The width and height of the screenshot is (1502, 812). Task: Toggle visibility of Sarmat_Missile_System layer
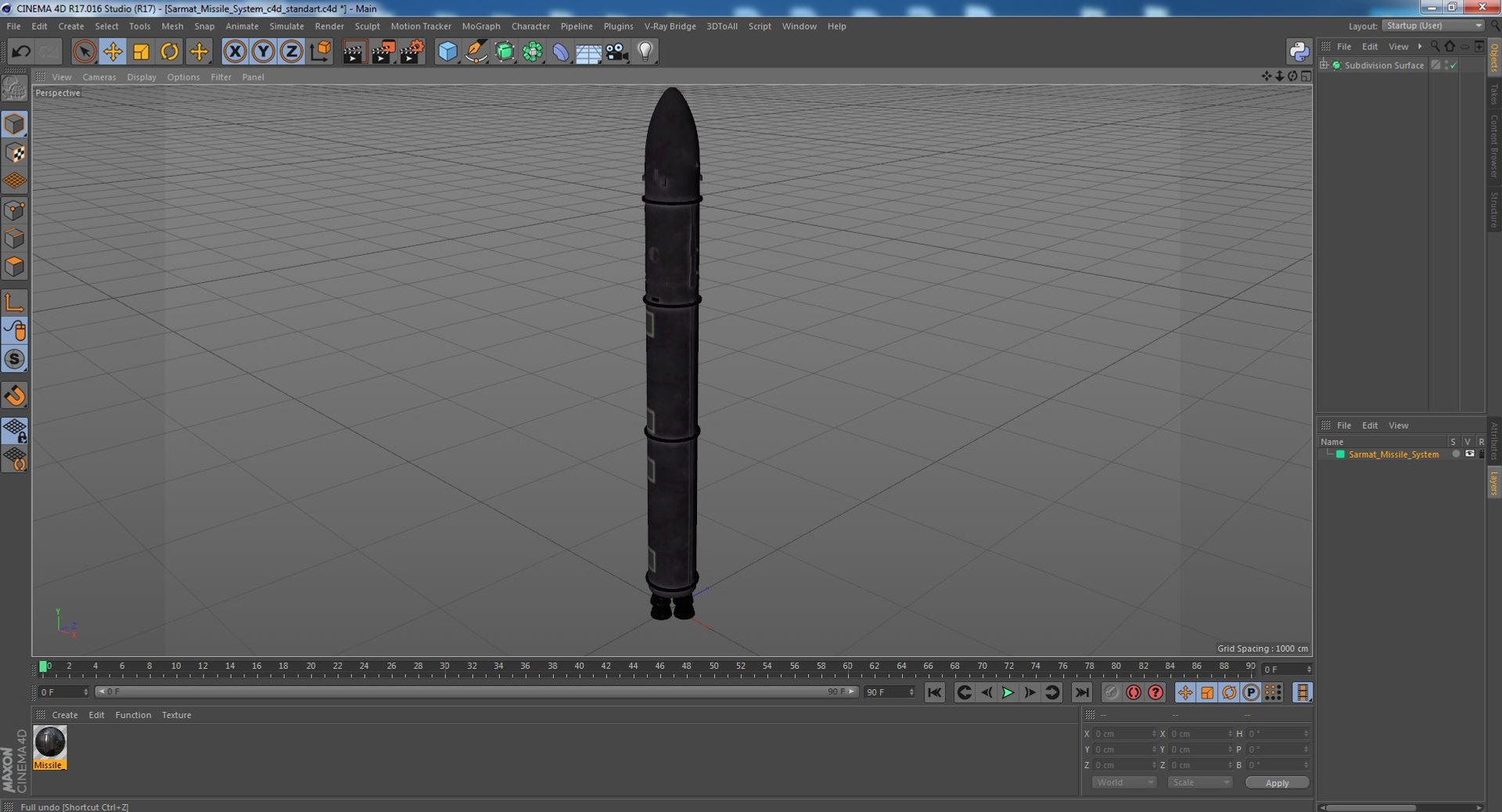pyautogui.click(x=1469, y=454)
